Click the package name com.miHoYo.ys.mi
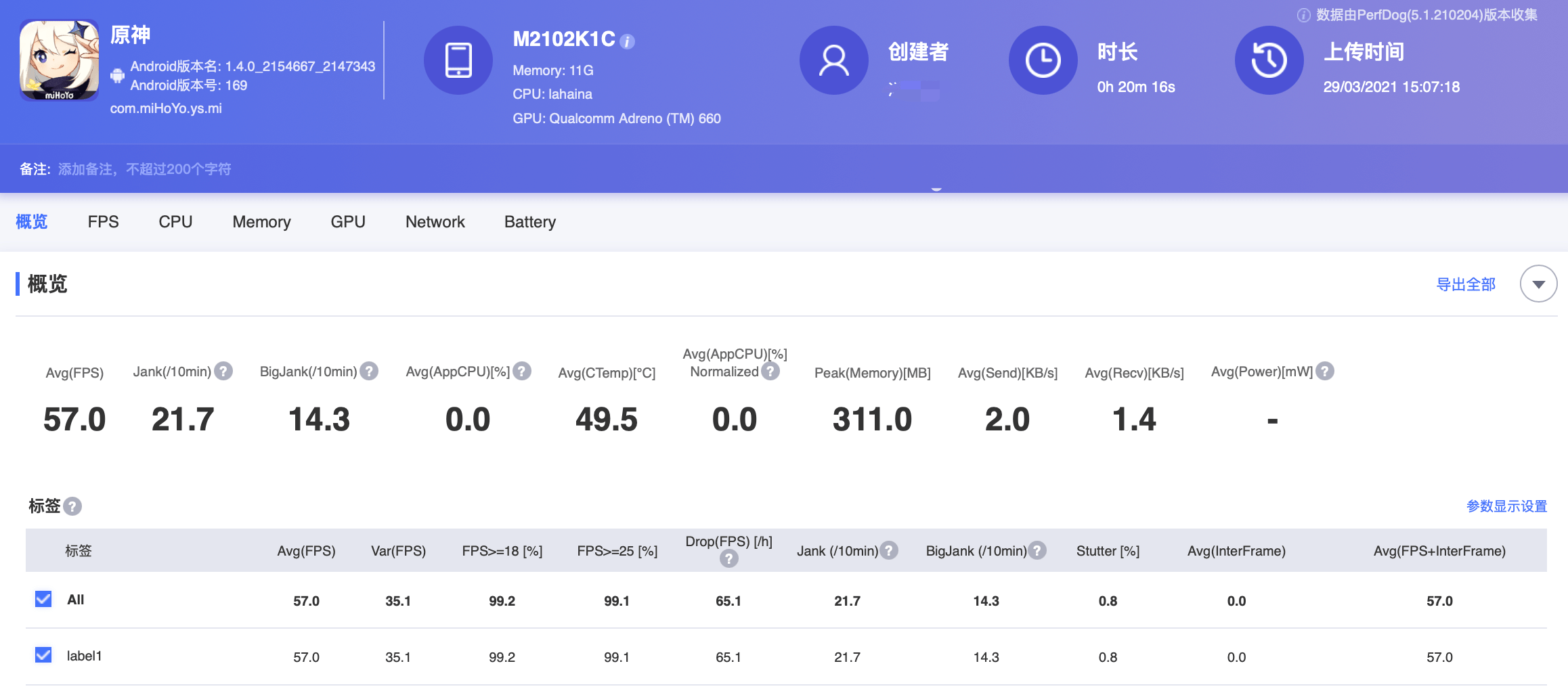1568x693 pixels. (166, 108)
